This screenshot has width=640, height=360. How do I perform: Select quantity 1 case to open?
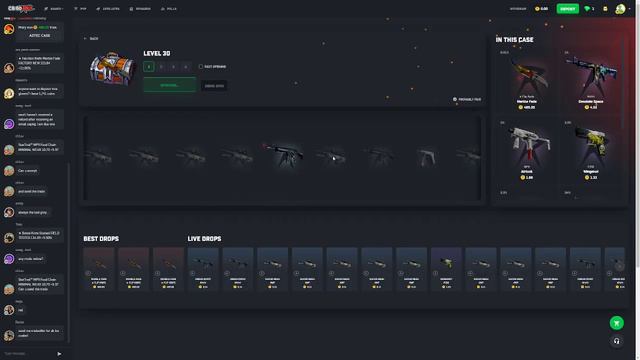(149, 67)
